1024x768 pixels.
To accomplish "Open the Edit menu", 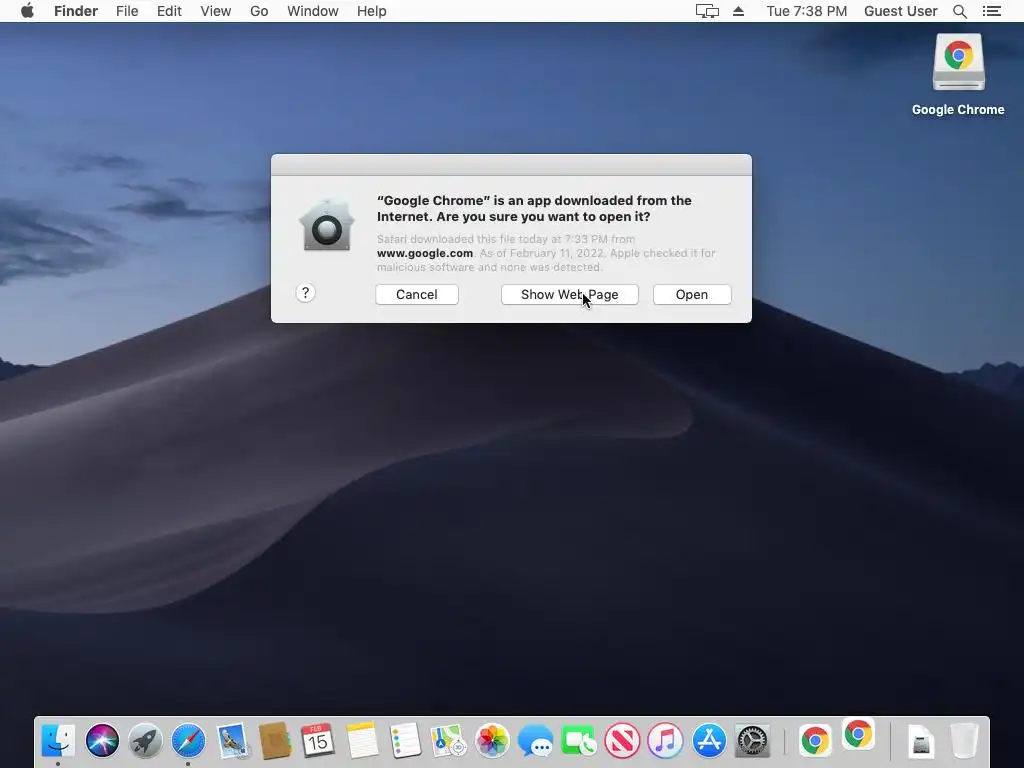I will [x=169, y=11].
